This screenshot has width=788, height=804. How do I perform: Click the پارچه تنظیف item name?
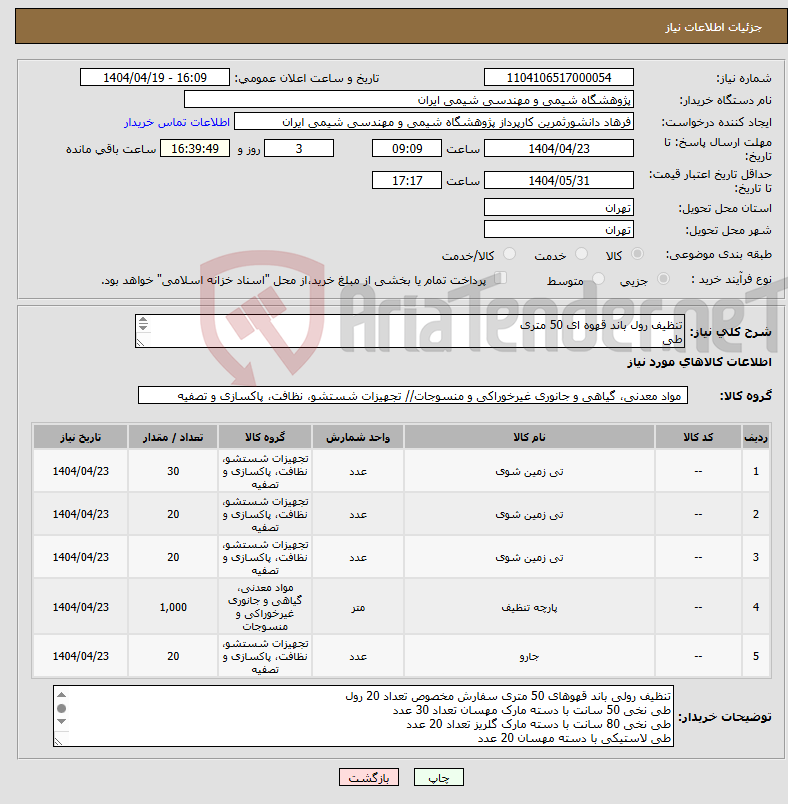click(x=529, y=607)
